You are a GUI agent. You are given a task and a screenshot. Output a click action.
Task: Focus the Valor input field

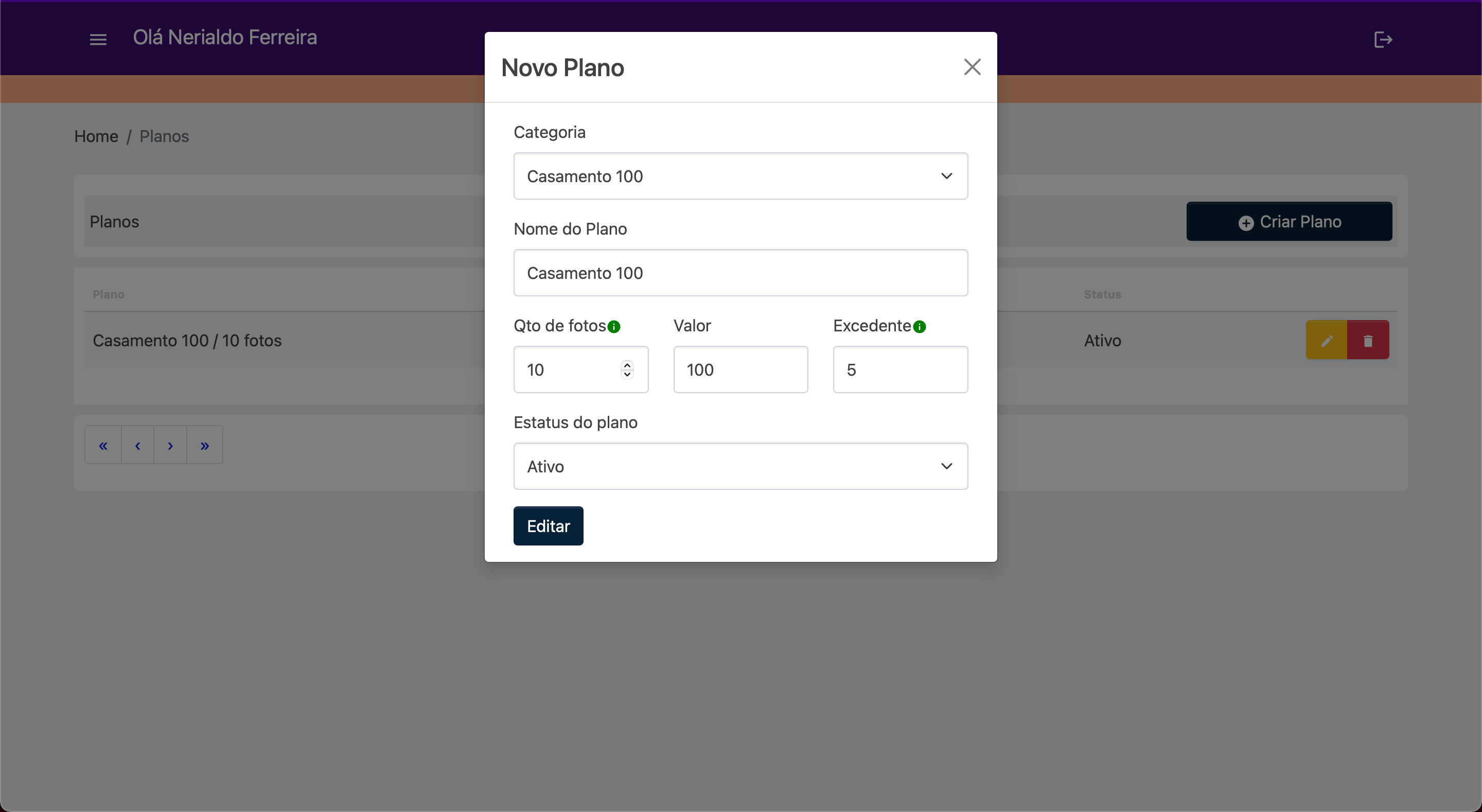pyautogui.click(x=740, y=369)
